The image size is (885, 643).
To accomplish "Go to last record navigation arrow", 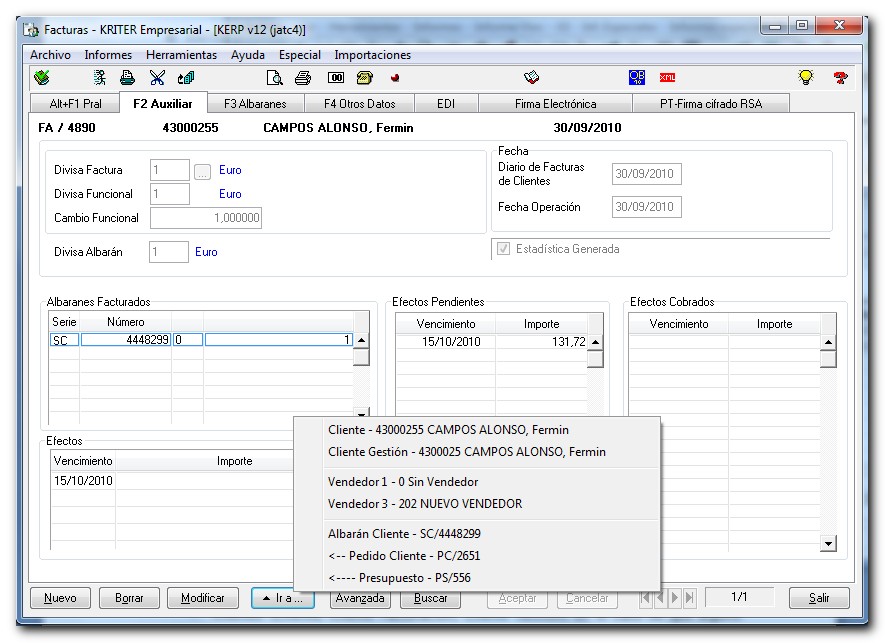I will pyautogui.click(x=689, y=598).
